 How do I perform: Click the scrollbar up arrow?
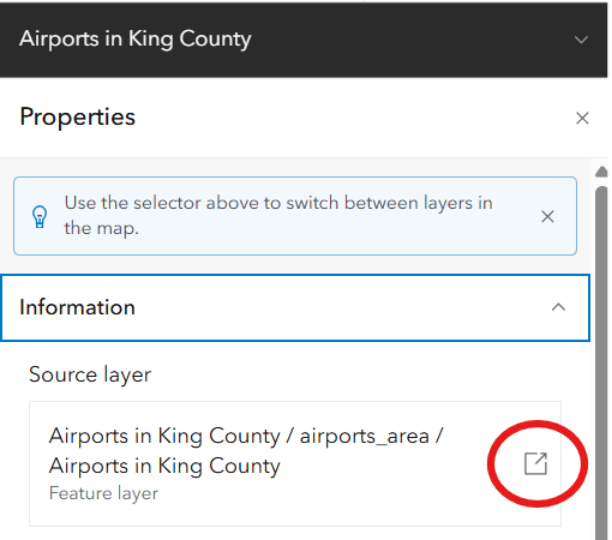(601, 172)
